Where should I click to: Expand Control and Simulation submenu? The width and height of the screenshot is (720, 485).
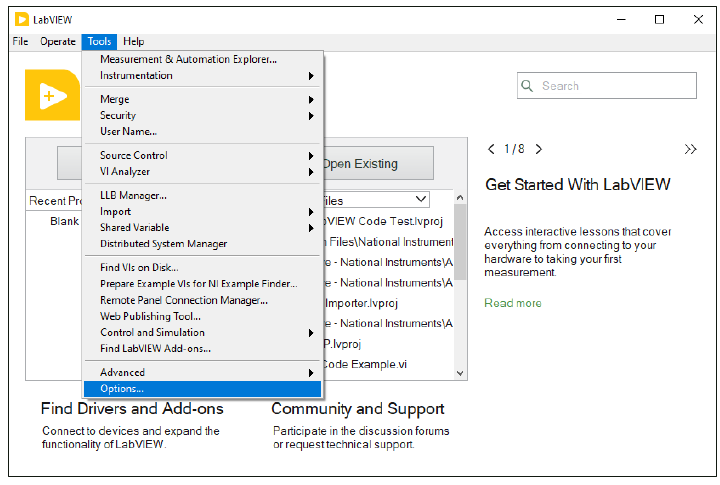[202, 333]
